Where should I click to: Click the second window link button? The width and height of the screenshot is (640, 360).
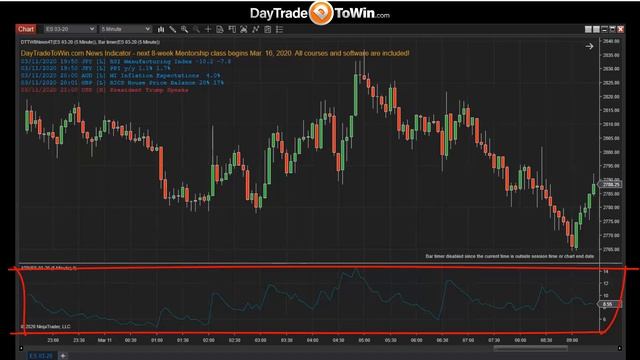596,29
